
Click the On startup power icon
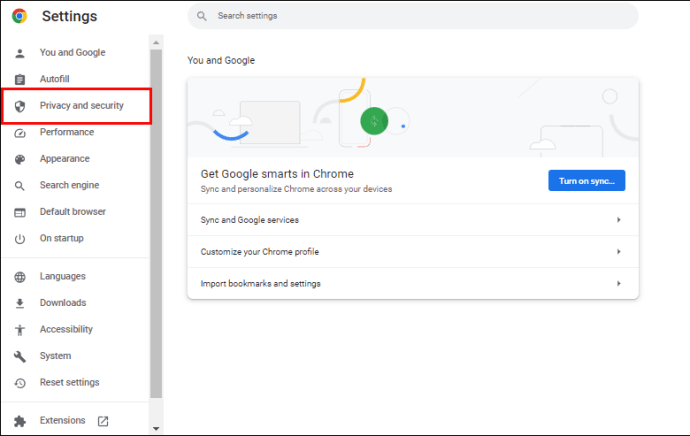click(20, 239)
